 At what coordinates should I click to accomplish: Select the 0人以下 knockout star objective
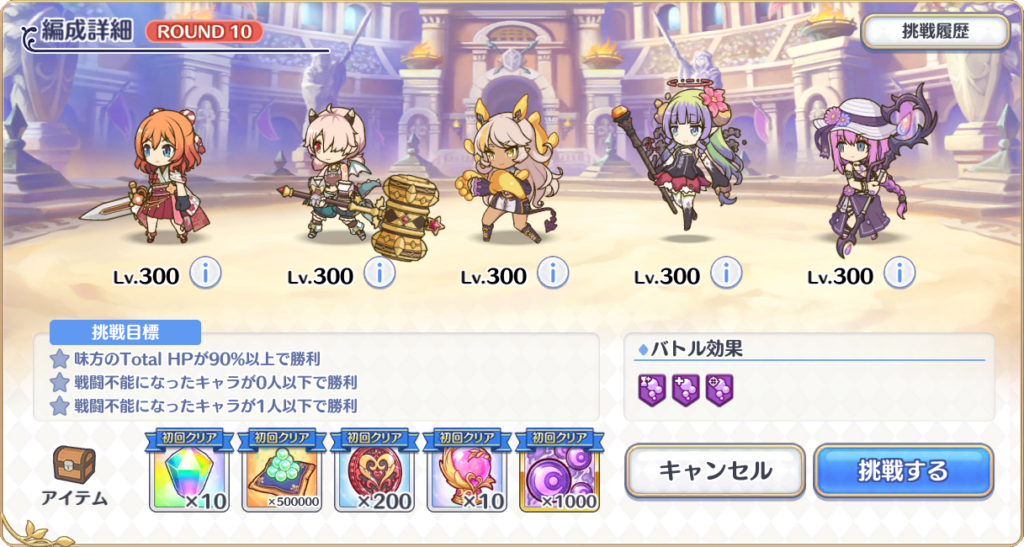[x=204, y=383]
